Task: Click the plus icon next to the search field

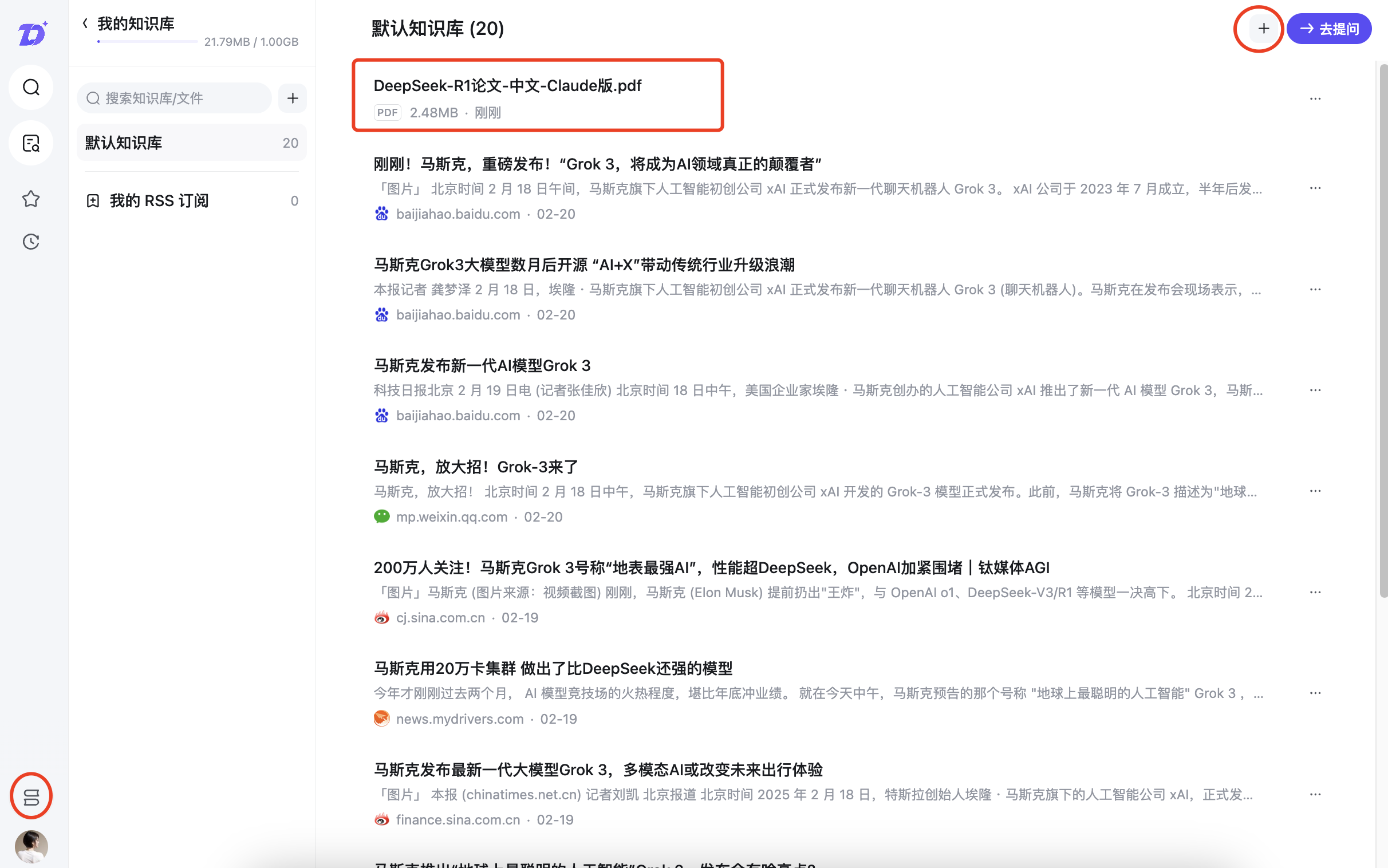Action: pyautogui.click(x=293, y=97)
